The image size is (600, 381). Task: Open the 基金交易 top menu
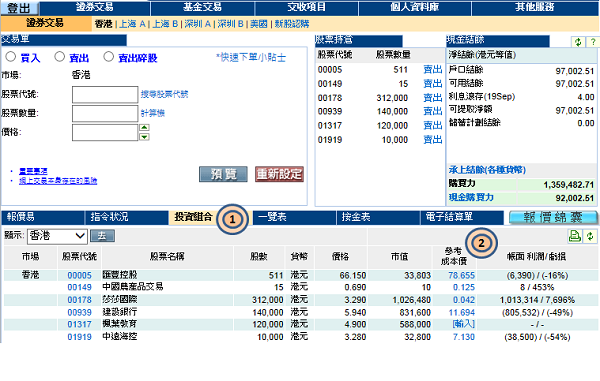pos(202,7)
